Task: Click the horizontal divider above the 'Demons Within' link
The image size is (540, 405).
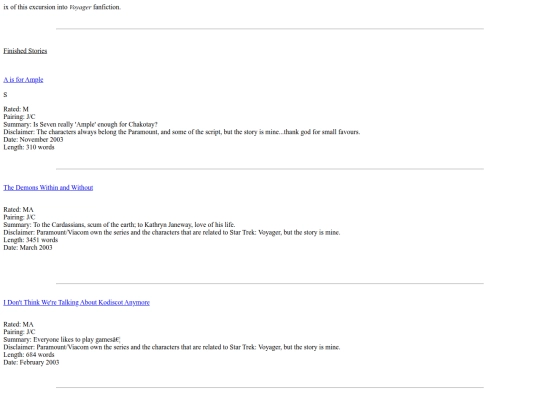Action: [x=270, y=169]
